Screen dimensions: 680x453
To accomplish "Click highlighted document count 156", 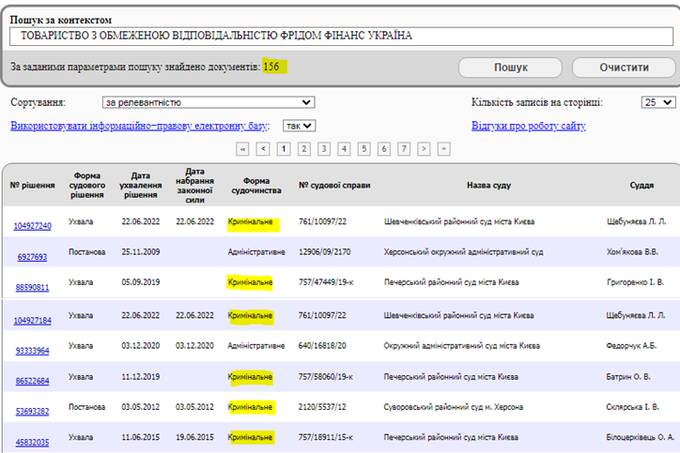I will pyautogui.click(x=271, y=67).
